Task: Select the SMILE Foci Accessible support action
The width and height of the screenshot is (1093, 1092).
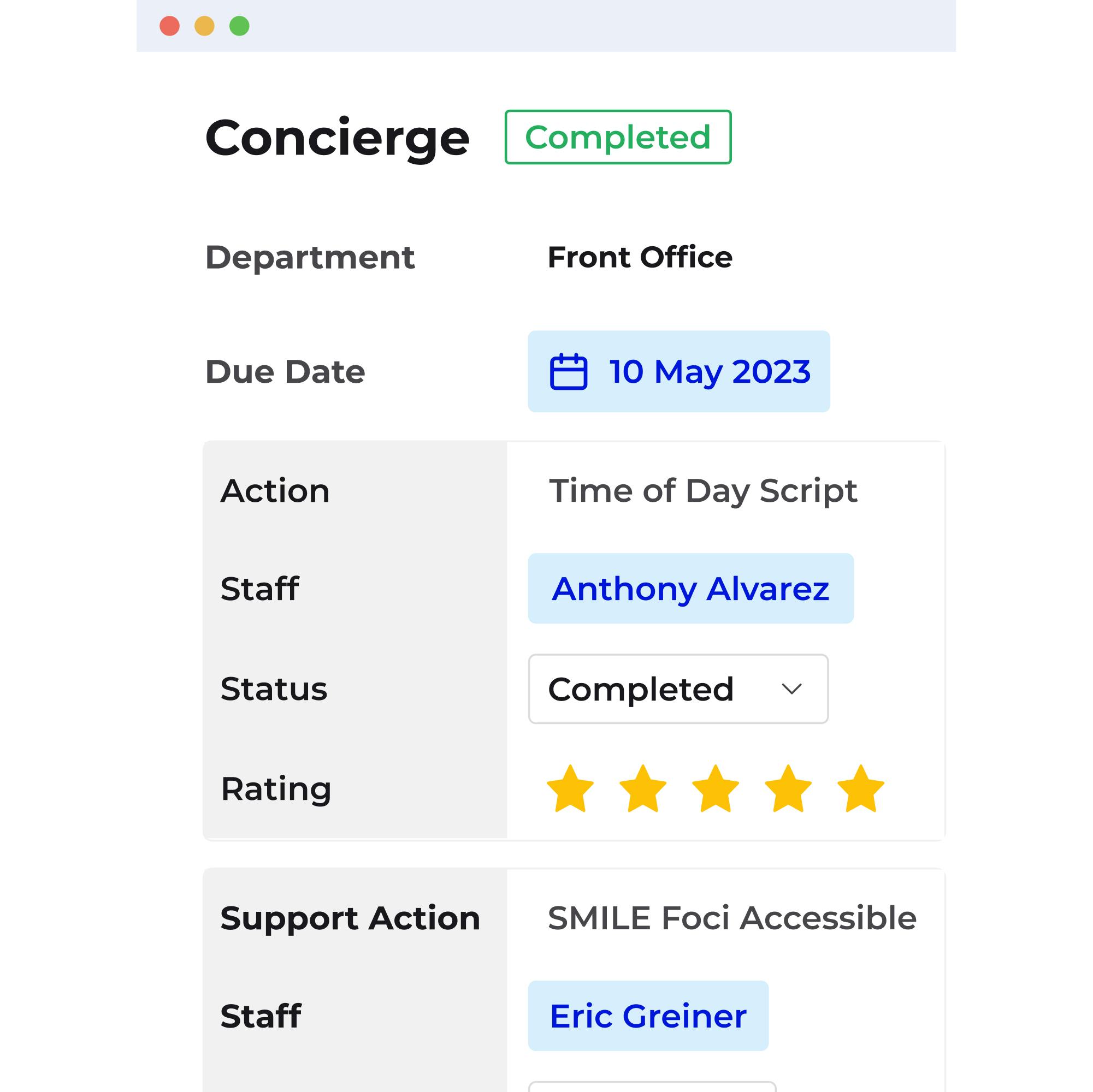Action: click(x=731, y=917)
